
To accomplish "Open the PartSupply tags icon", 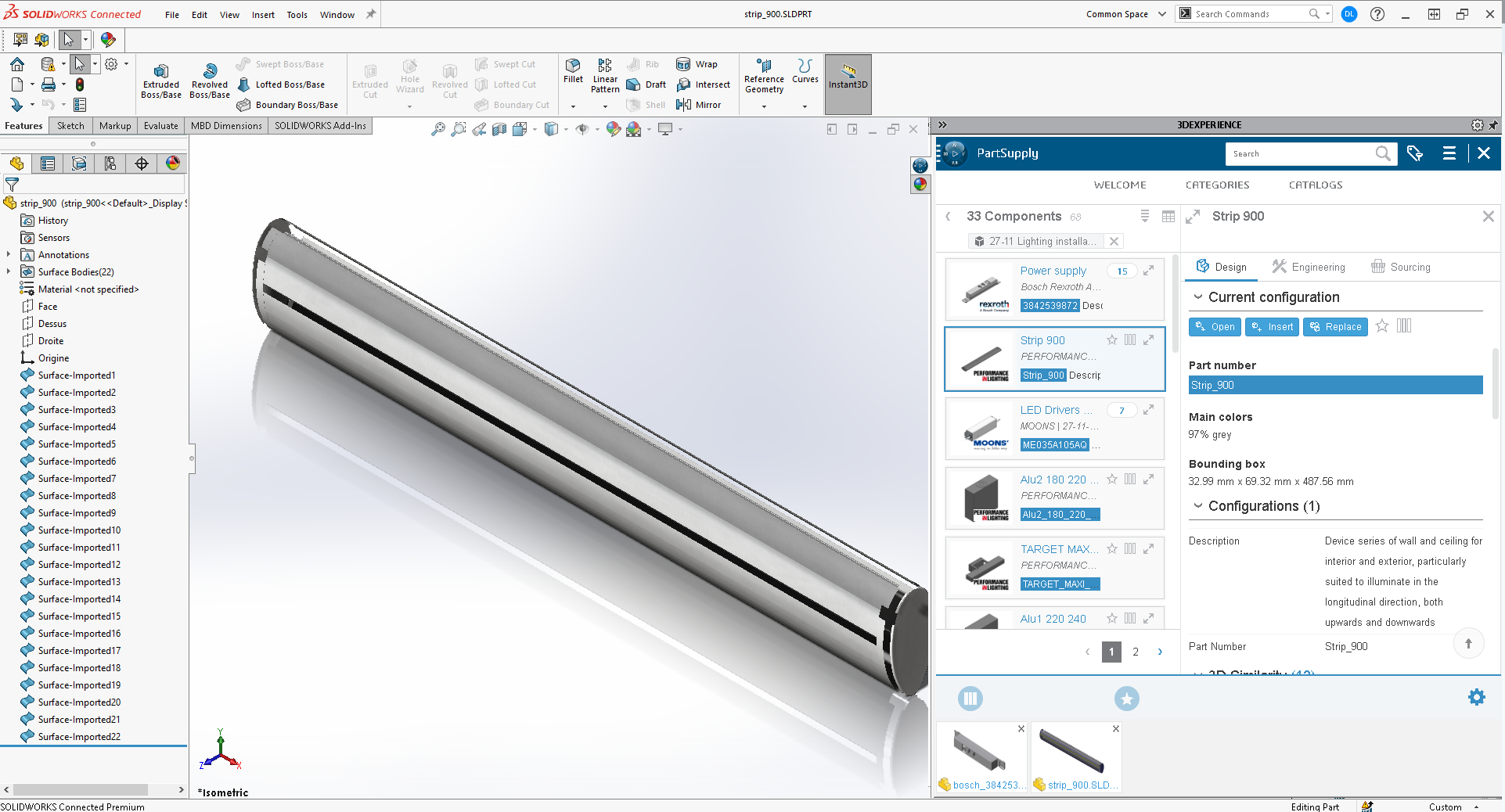I will [1414, 153].
